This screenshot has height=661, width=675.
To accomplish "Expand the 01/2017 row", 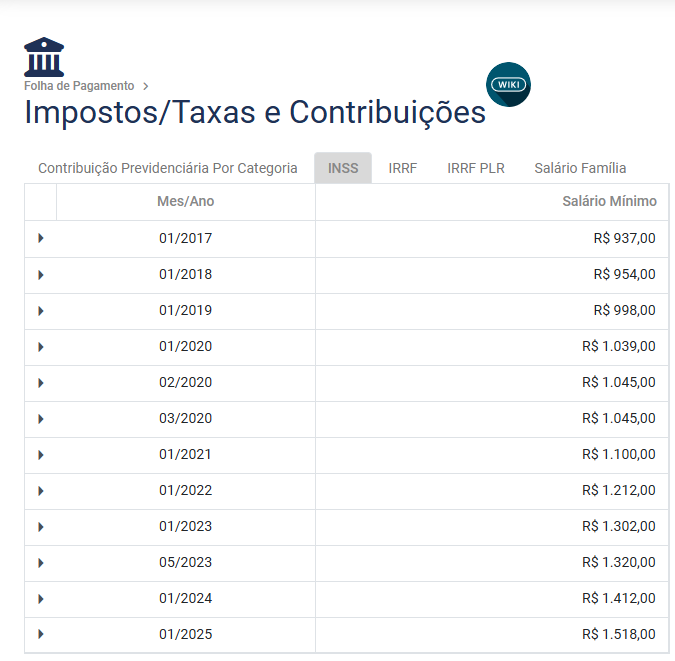I will [41, 238].
